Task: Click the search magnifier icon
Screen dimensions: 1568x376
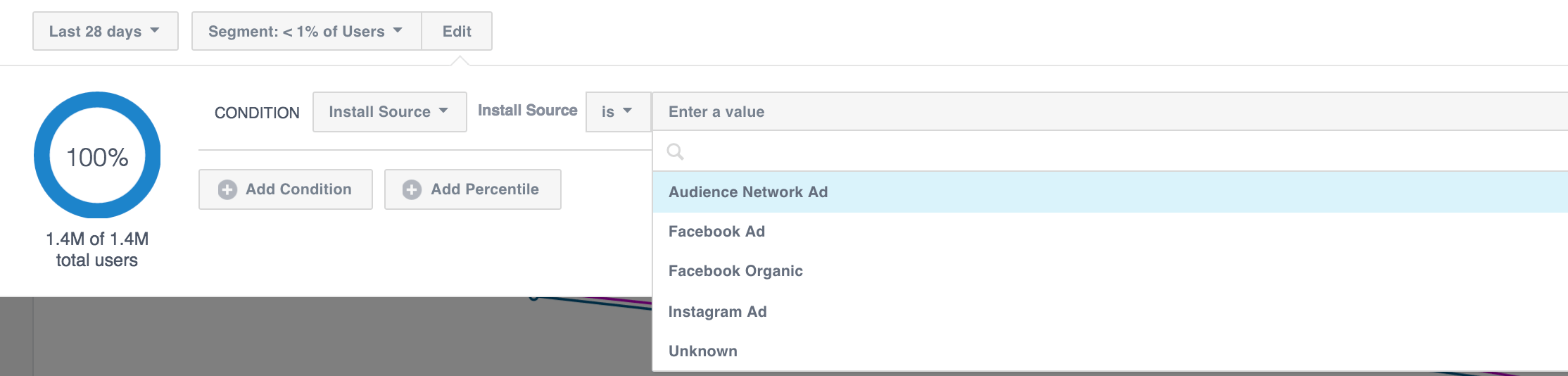Action: (675, 151)
